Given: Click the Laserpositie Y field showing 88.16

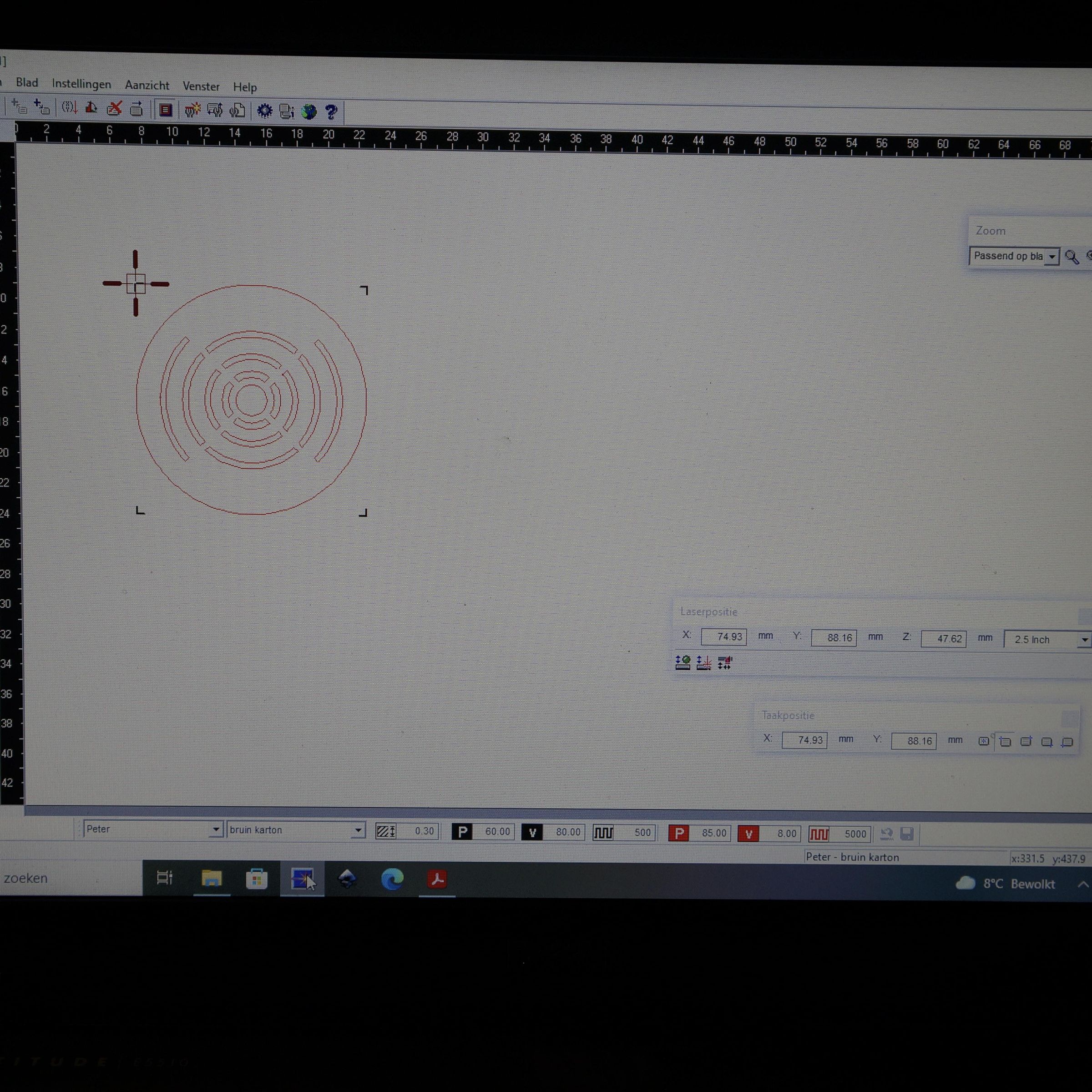Looking at the screenshot, I should point(834,638).
